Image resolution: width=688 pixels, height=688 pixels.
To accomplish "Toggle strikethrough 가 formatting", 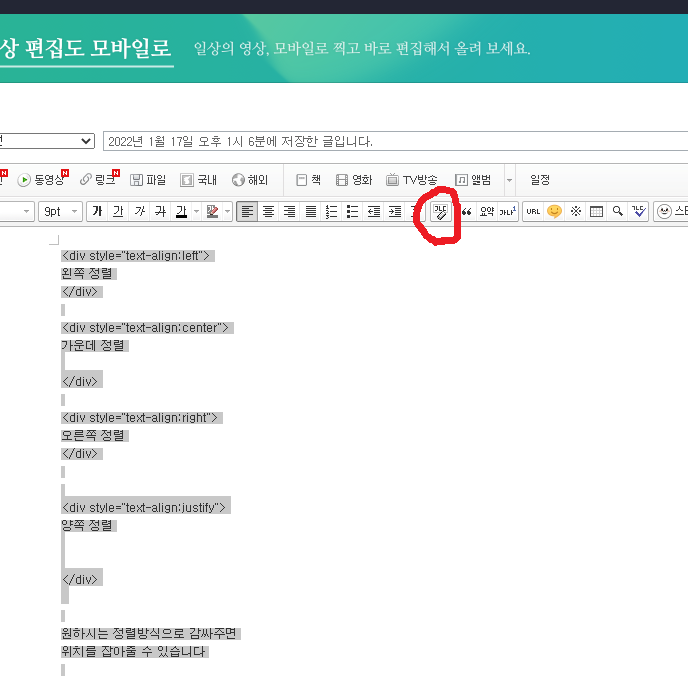I will click(160, 211).
